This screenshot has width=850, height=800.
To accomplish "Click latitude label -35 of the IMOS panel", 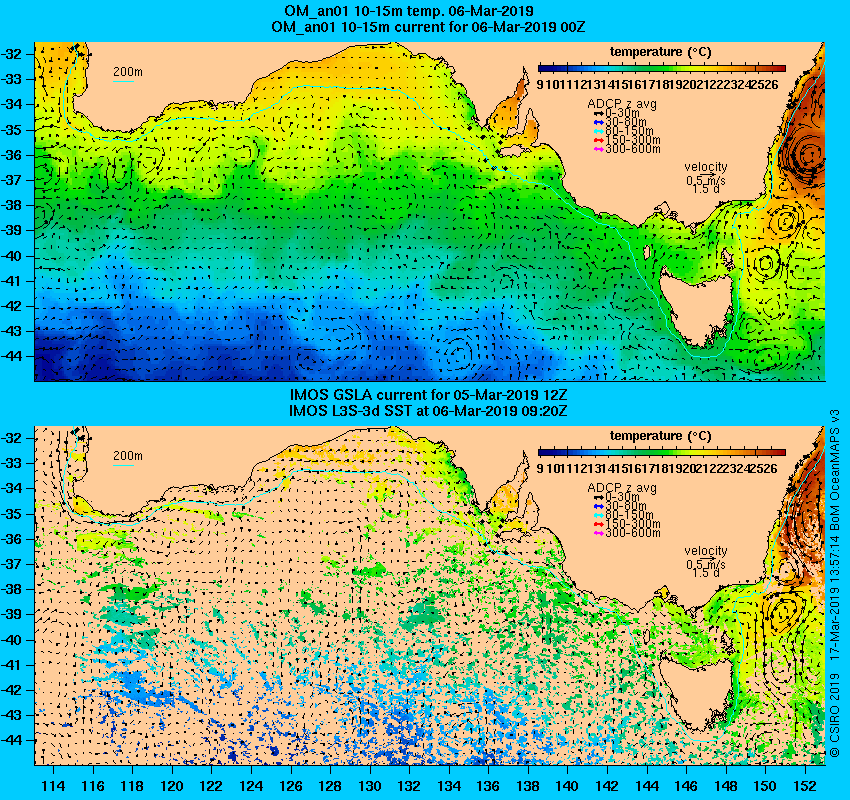I will point(12,514).
